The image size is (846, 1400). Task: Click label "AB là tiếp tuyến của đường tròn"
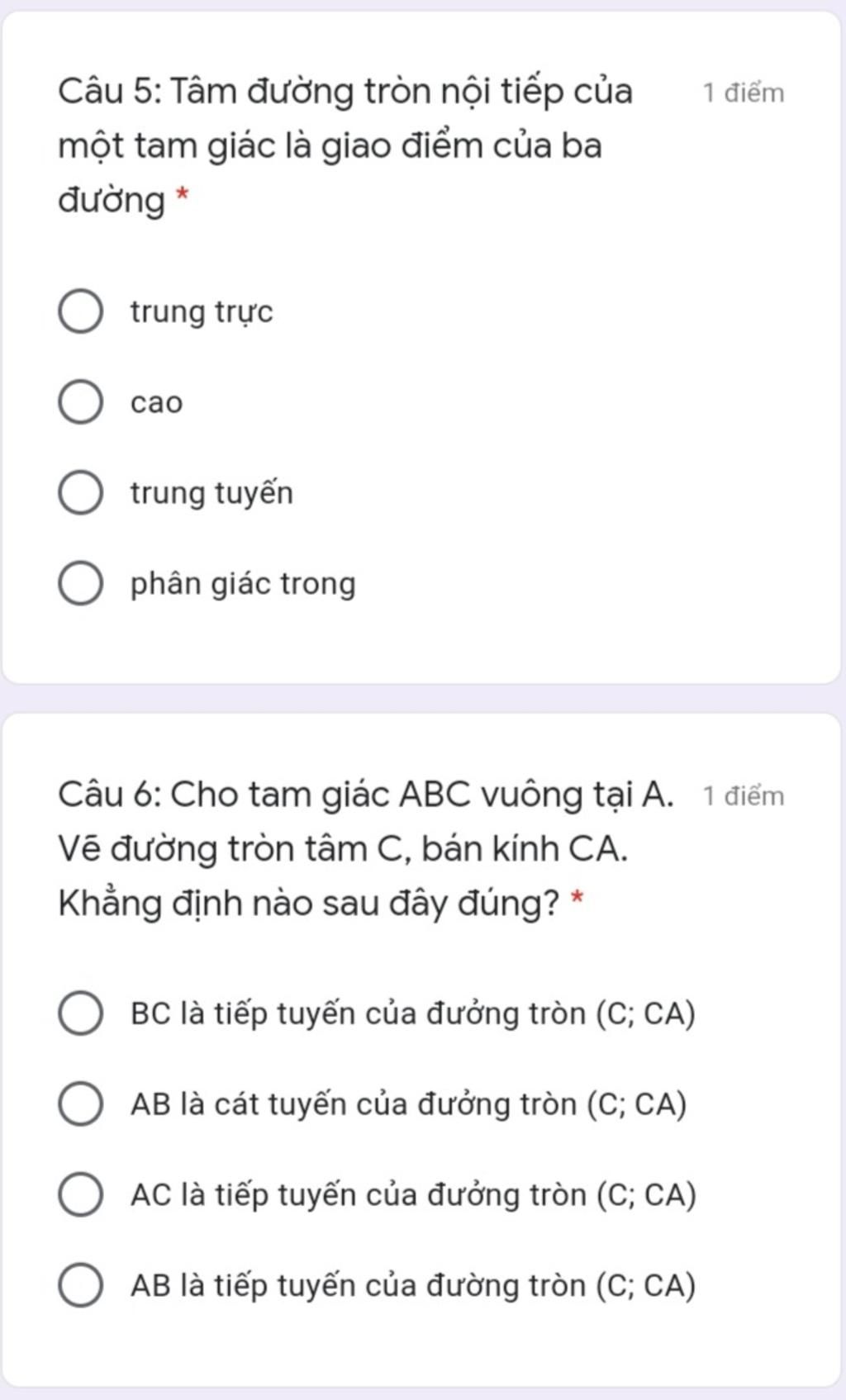coord(413,1286)
